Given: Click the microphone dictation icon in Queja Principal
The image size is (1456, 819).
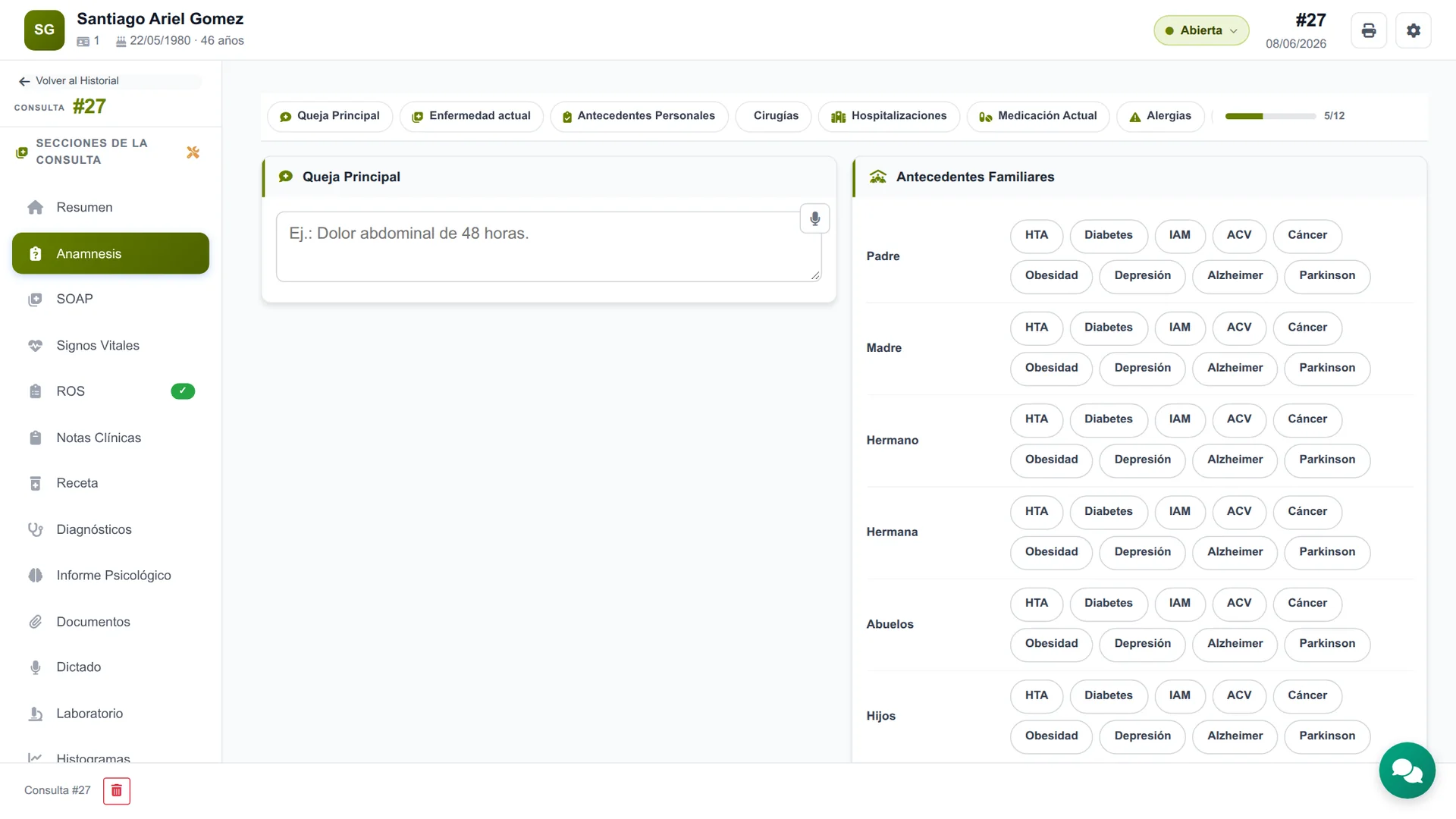Looking at the screenshot, I should [x=814, y=218].
